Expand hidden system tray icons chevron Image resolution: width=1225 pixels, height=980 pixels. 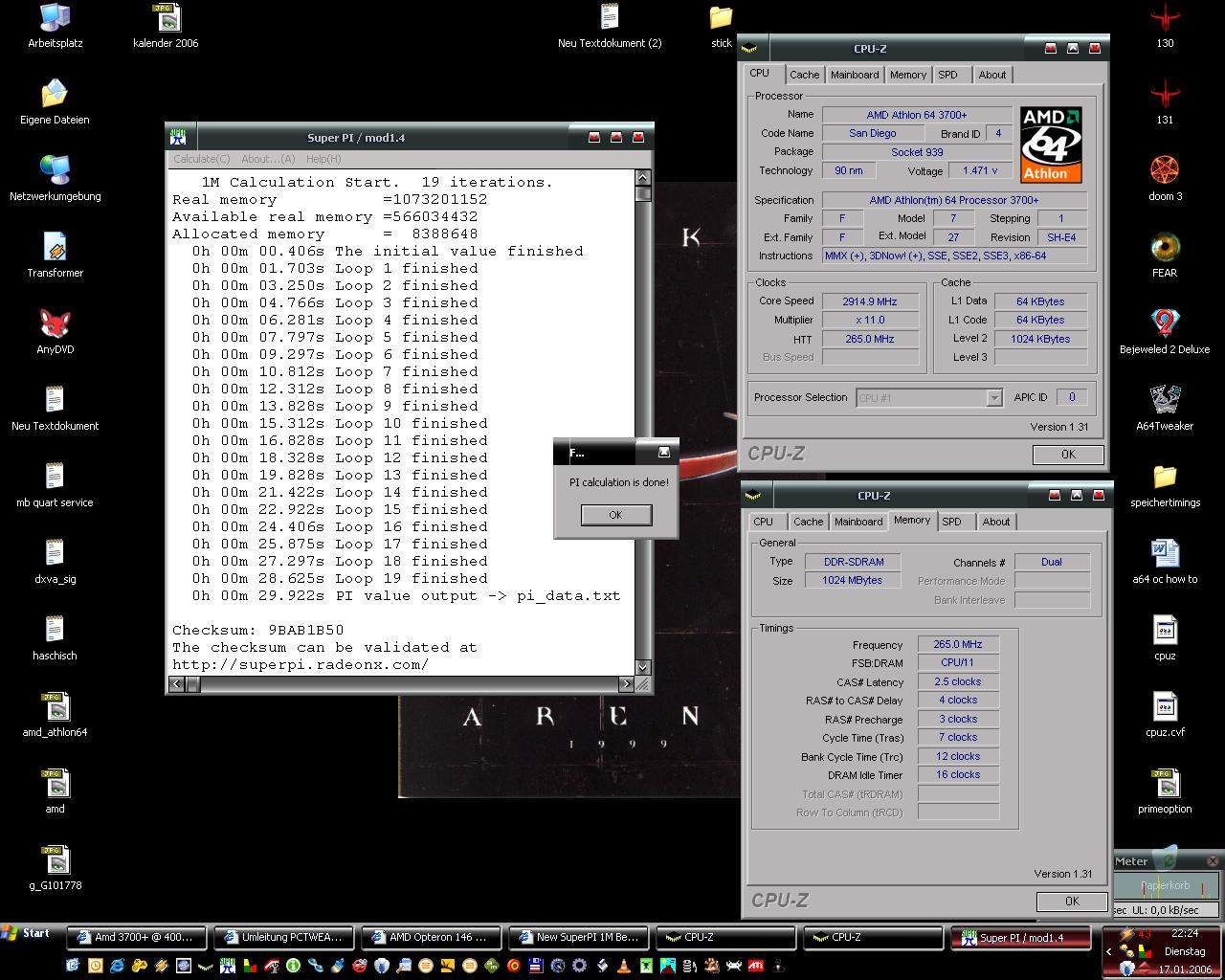tap(1108, 952)
